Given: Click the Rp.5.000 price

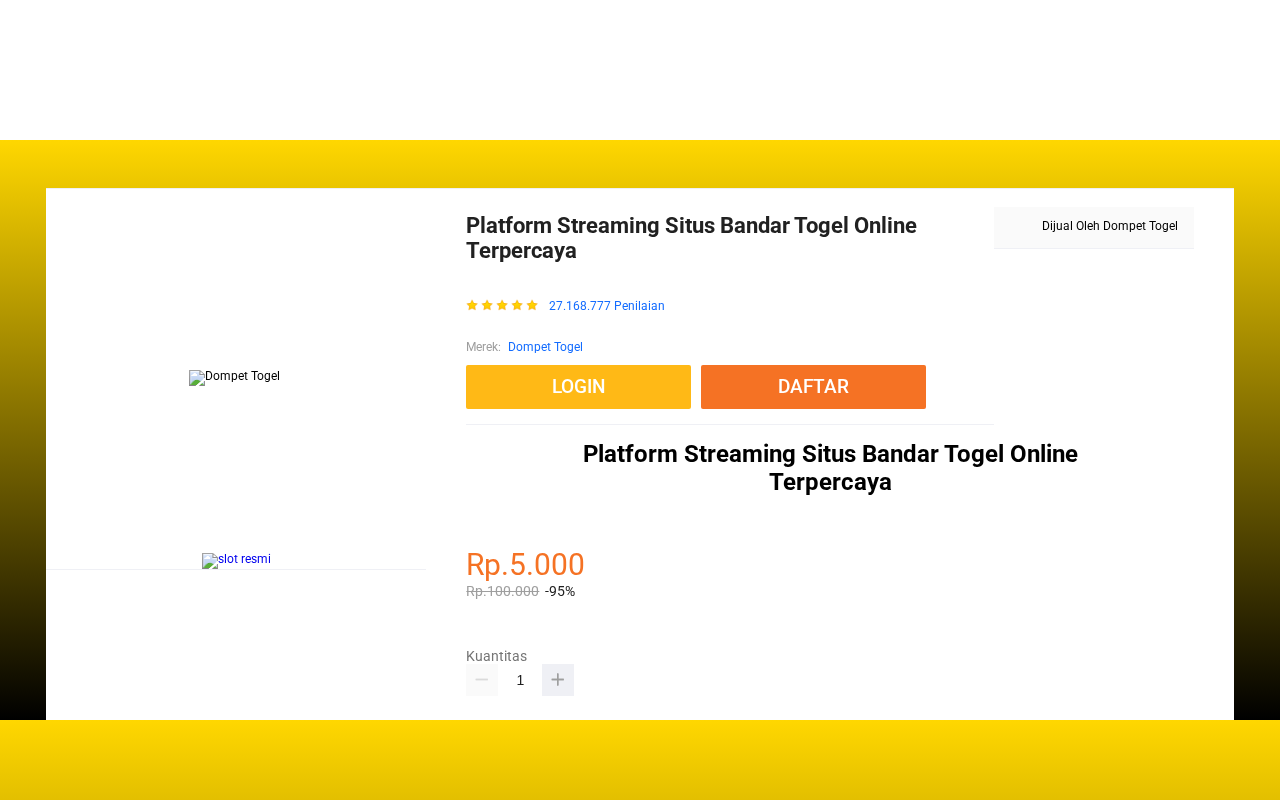Looking at the screenshot, I should 525,565.
